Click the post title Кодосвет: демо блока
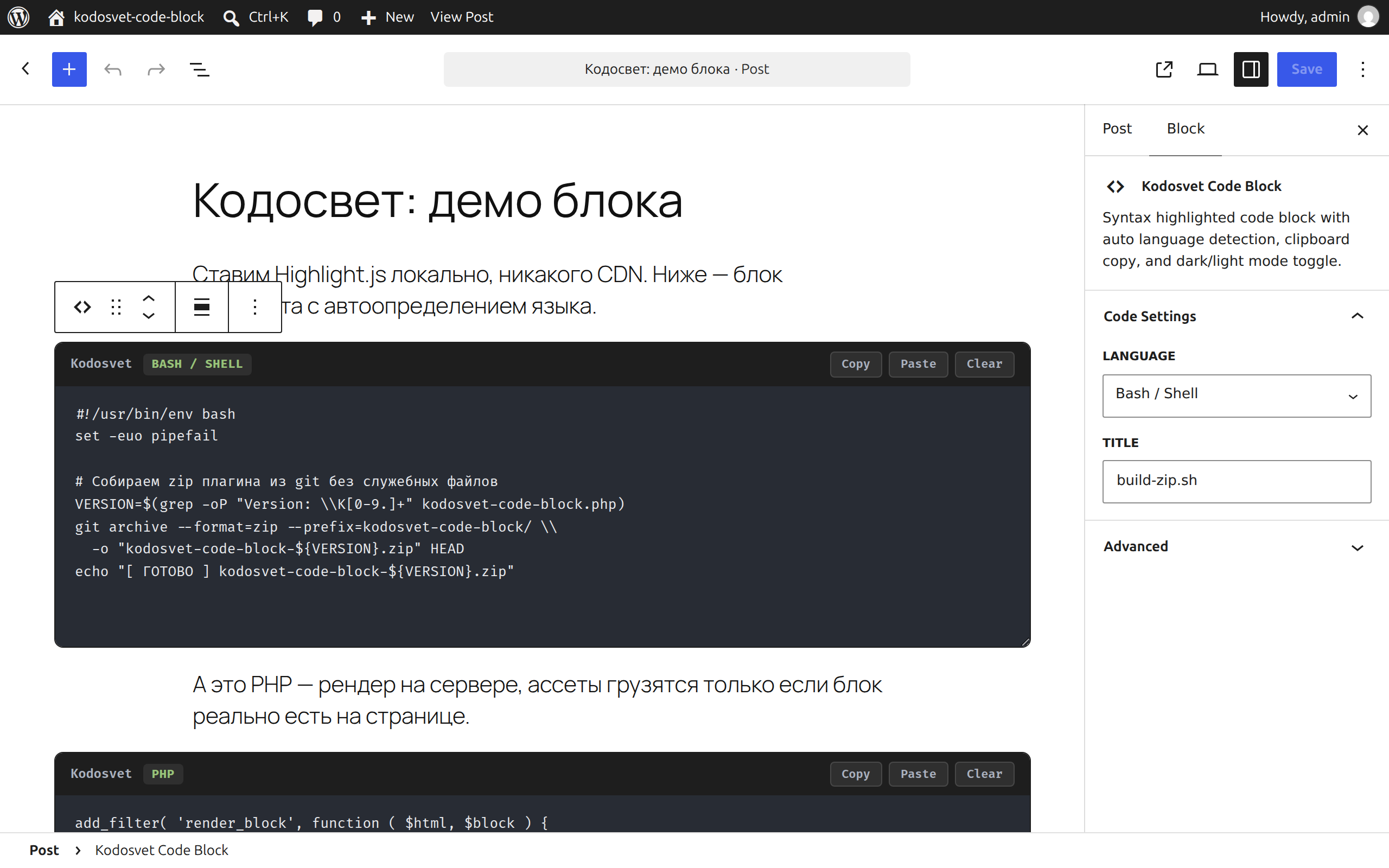 coord(437,200)
